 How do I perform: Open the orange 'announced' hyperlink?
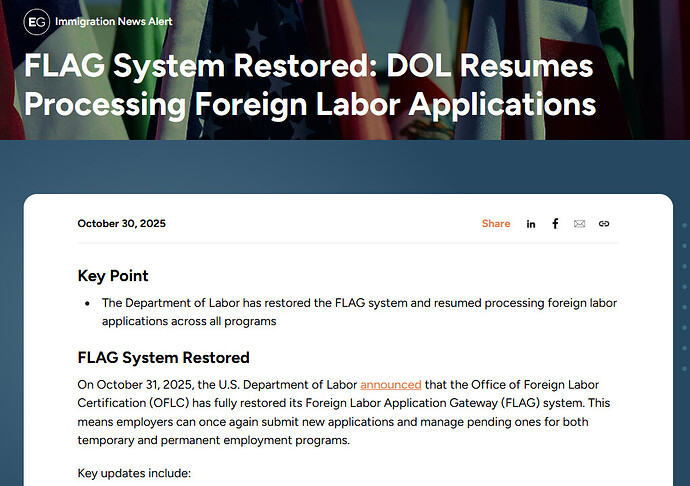point(391,384)
